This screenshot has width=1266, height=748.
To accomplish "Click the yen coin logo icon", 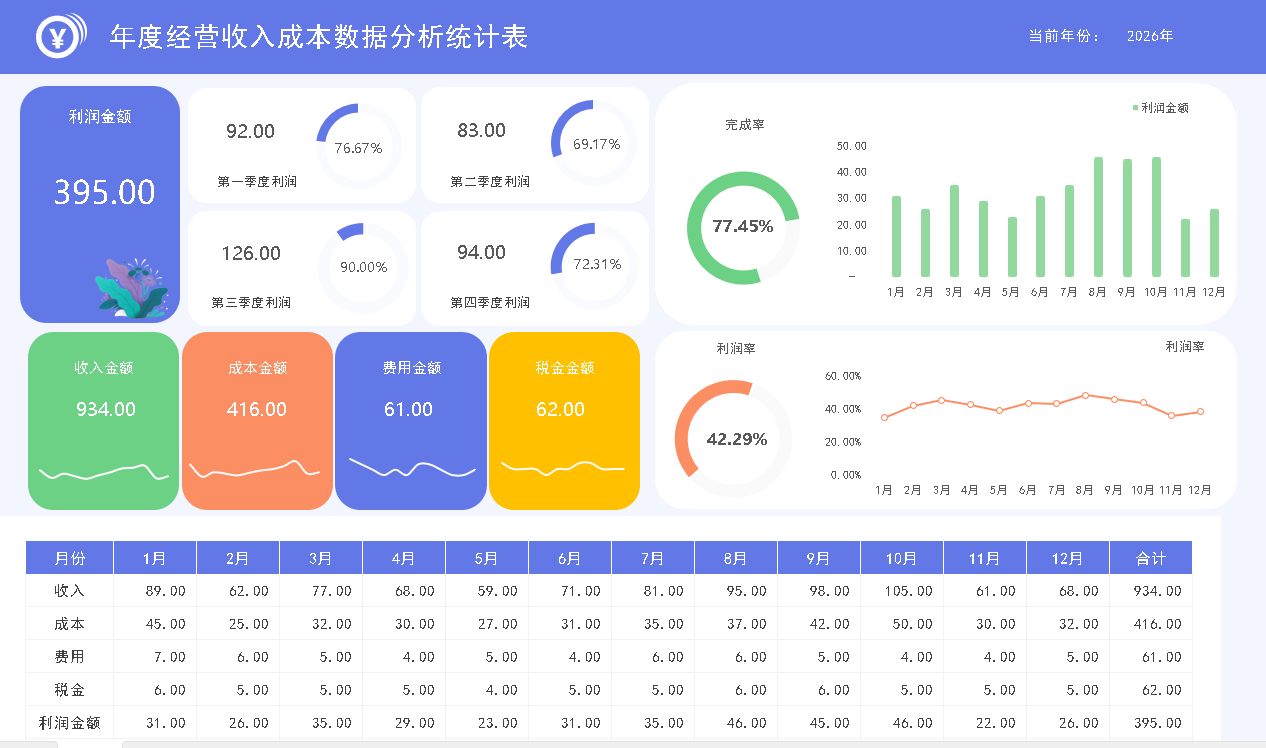I will click(59, 37).
